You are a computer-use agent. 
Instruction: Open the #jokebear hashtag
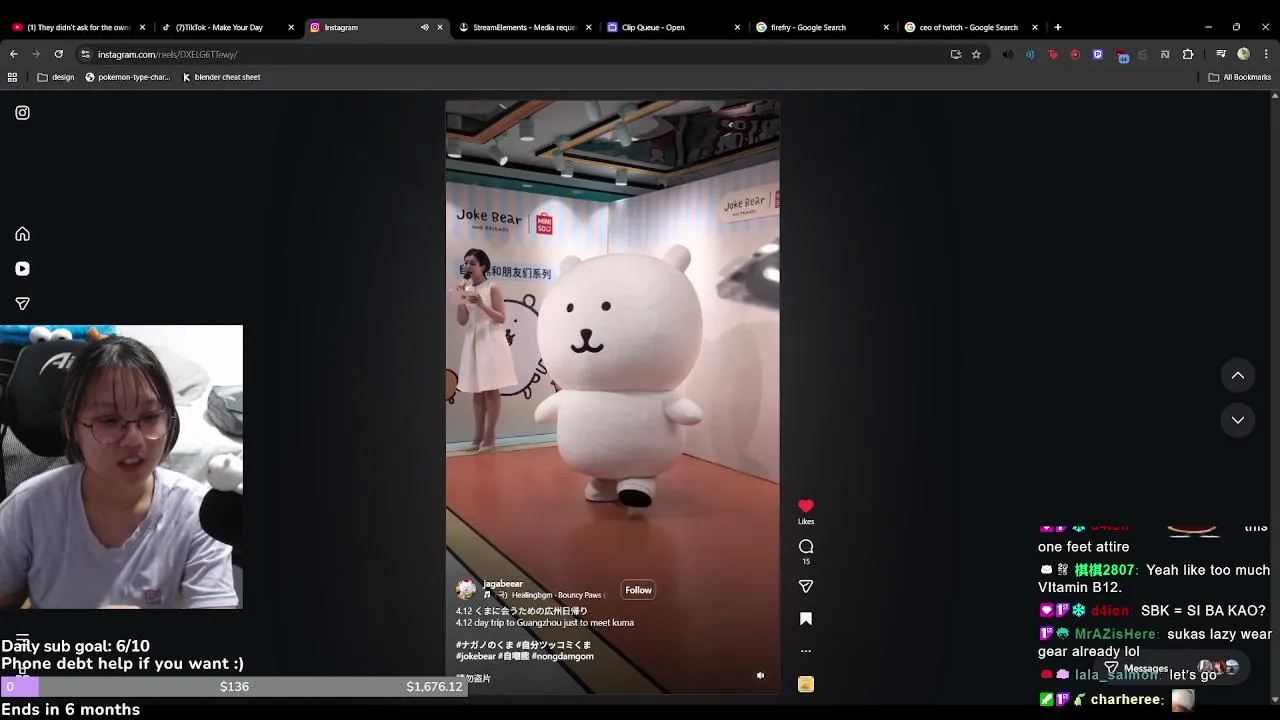476,656
